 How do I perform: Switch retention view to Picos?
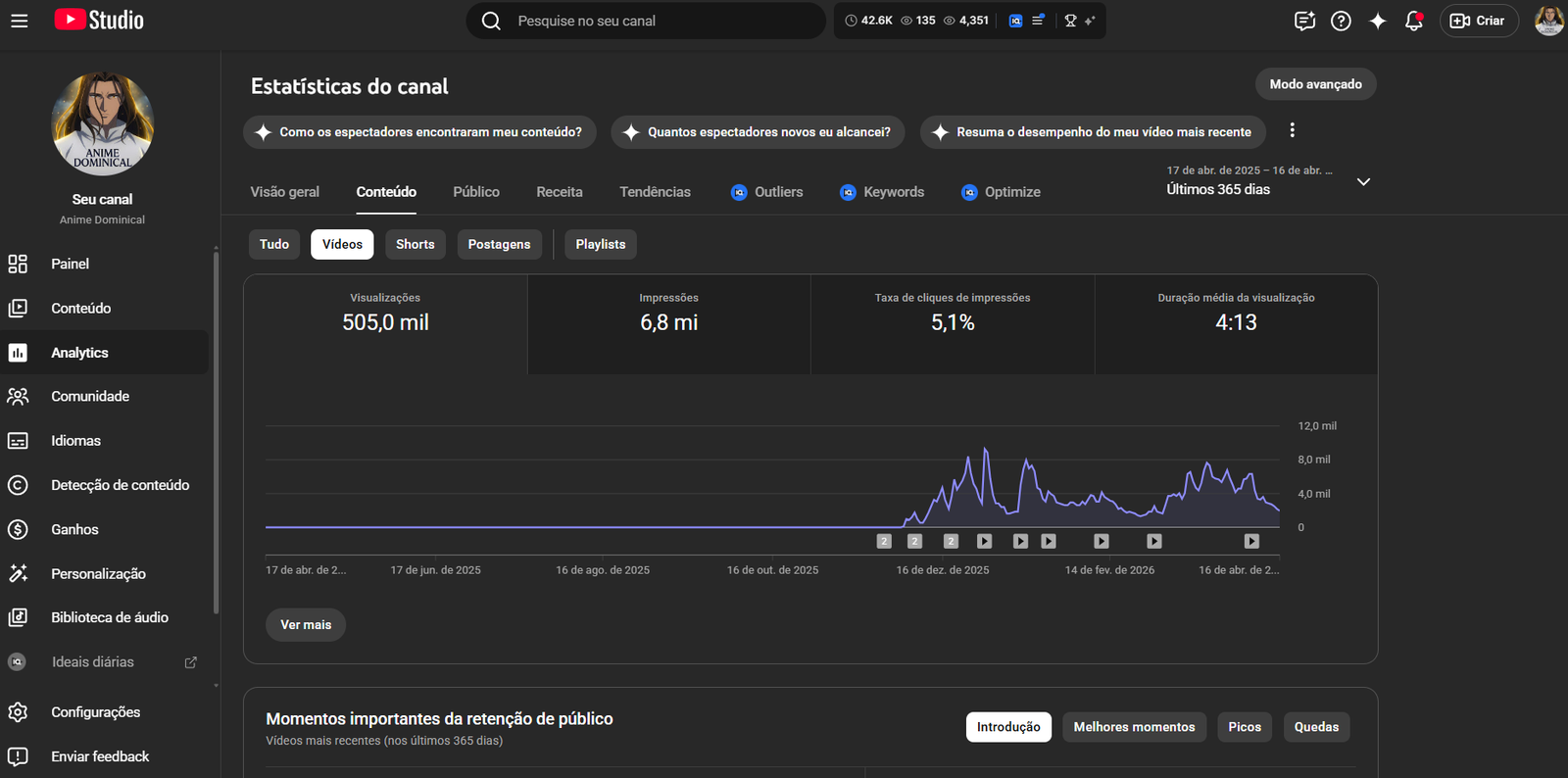[1245, 727]
